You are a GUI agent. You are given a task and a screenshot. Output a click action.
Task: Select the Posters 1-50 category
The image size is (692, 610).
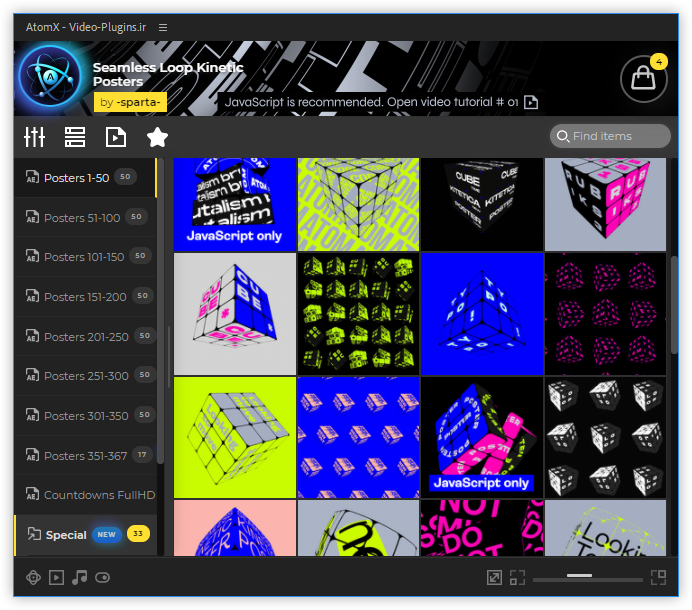[86, 177]
